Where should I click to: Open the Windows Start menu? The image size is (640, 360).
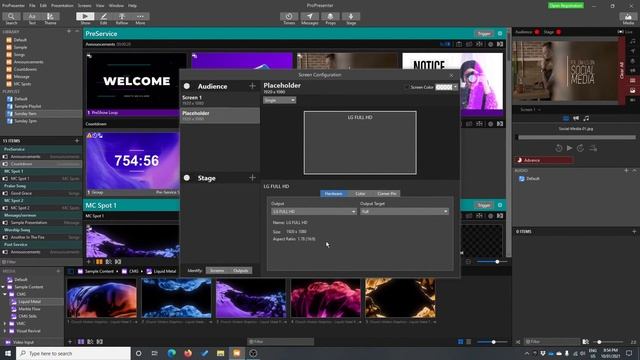(x=8, y=353)
